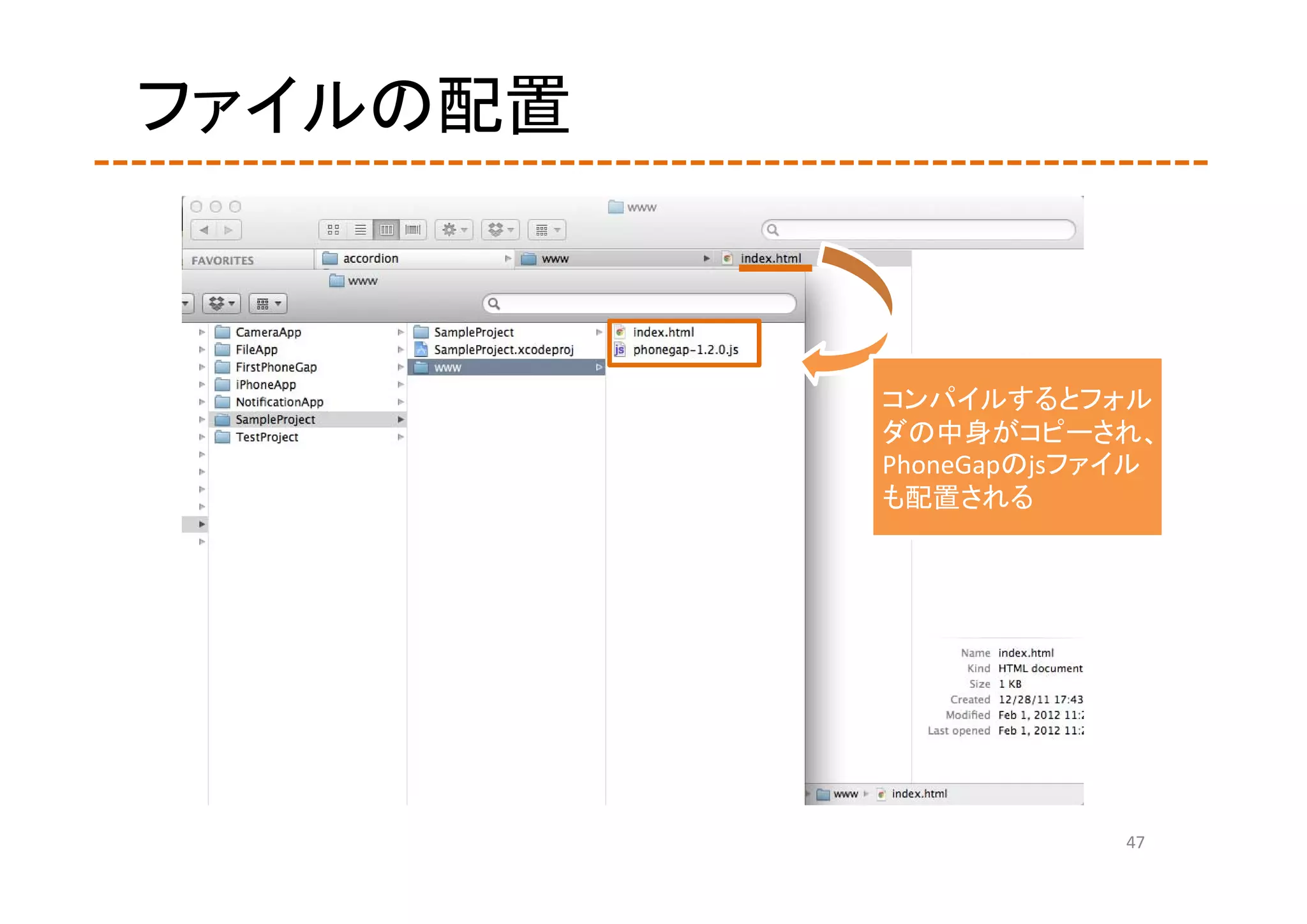1307x924 pixels.
Task: Open the FileApp folder
Action: 257,350
